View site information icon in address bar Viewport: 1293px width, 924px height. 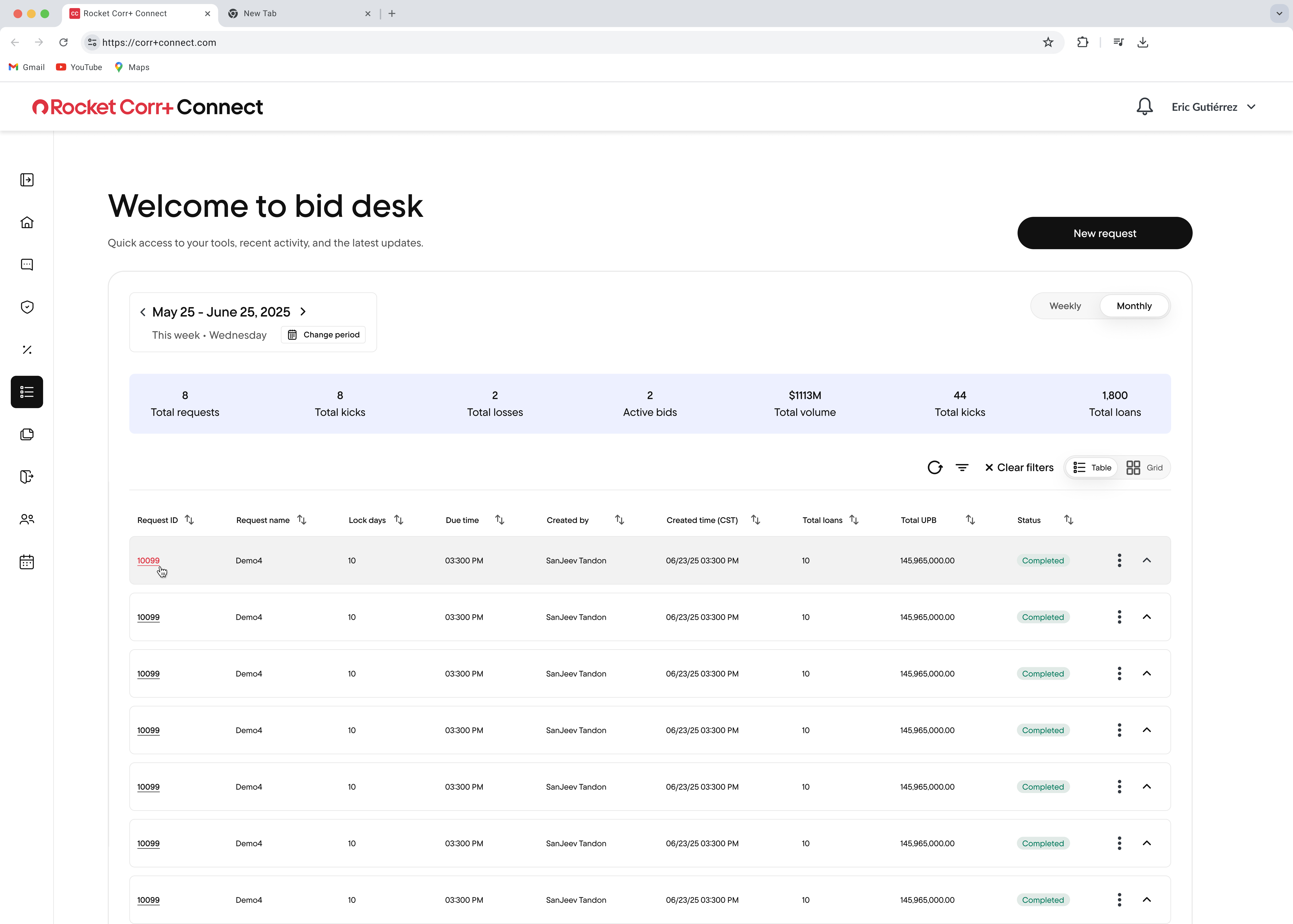[x=92, y=42]
